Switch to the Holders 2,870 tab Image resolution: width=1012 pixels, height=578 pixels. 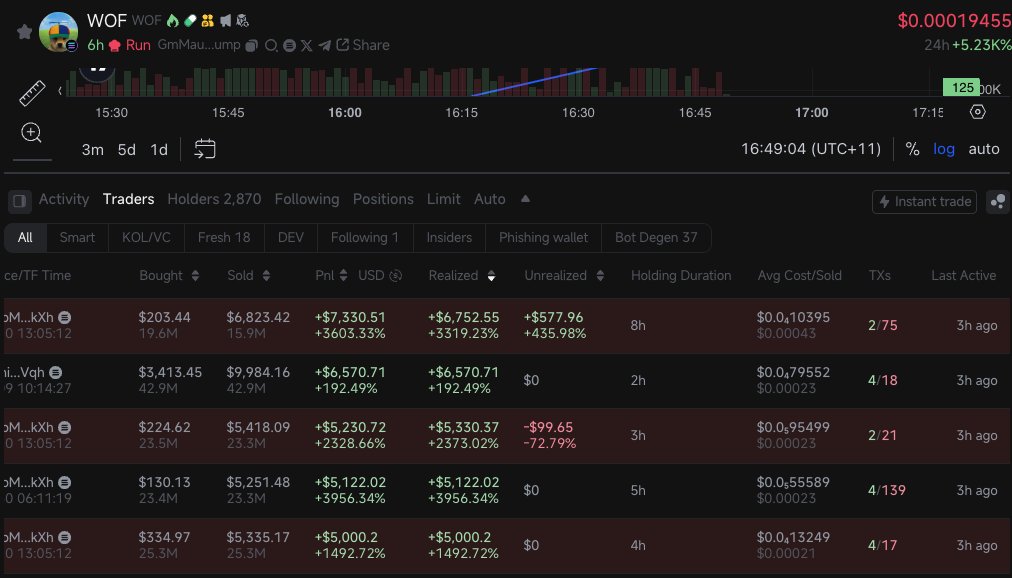[x=214, y=199]
